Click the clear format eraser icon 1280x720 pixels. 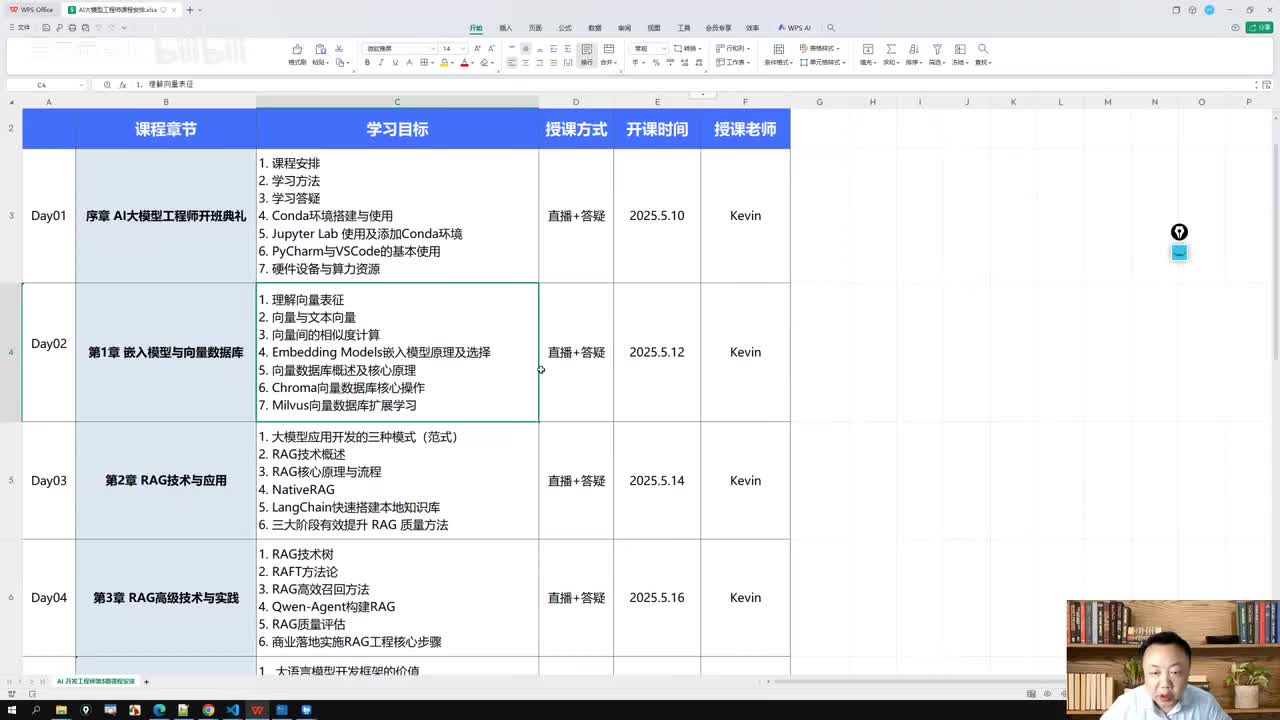click(x=485, y=62)
